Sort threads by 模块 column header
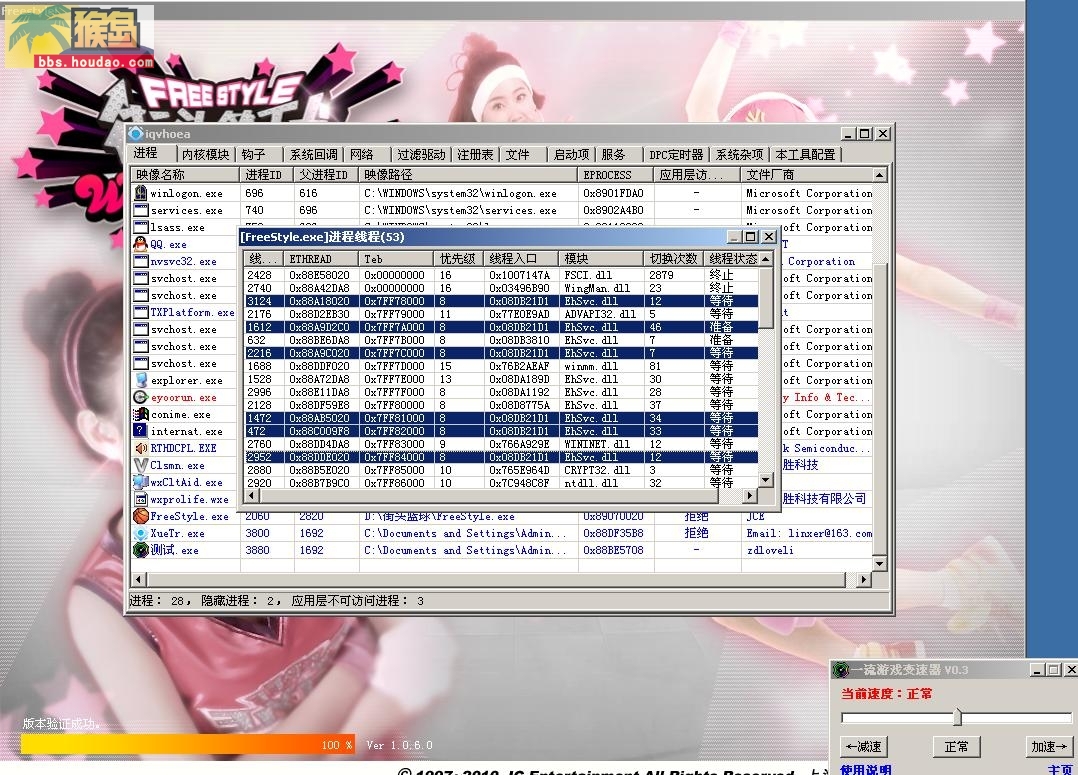 pos(602,259)
